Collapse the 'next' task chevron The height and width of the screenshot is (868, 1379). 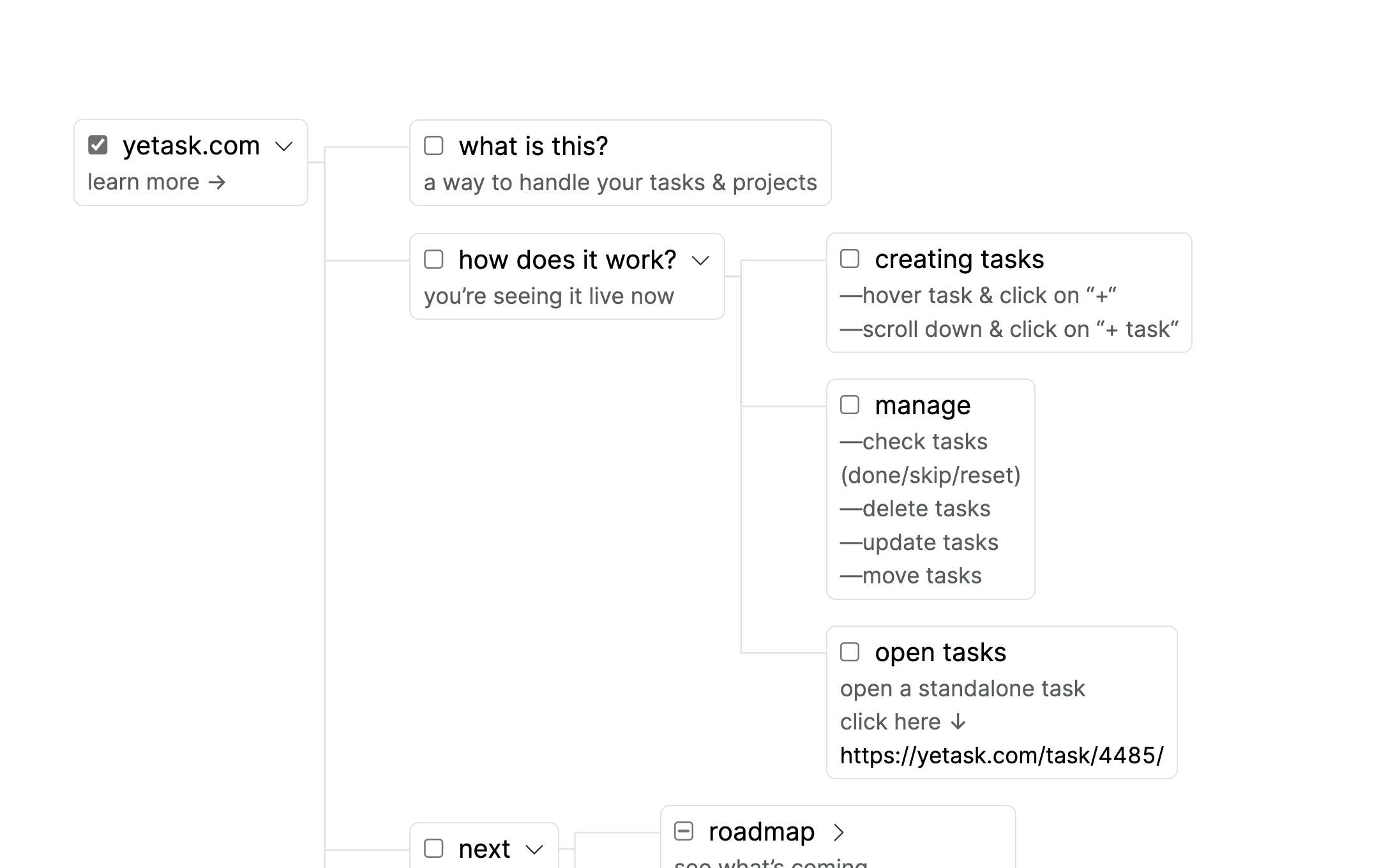click(534, 849)
